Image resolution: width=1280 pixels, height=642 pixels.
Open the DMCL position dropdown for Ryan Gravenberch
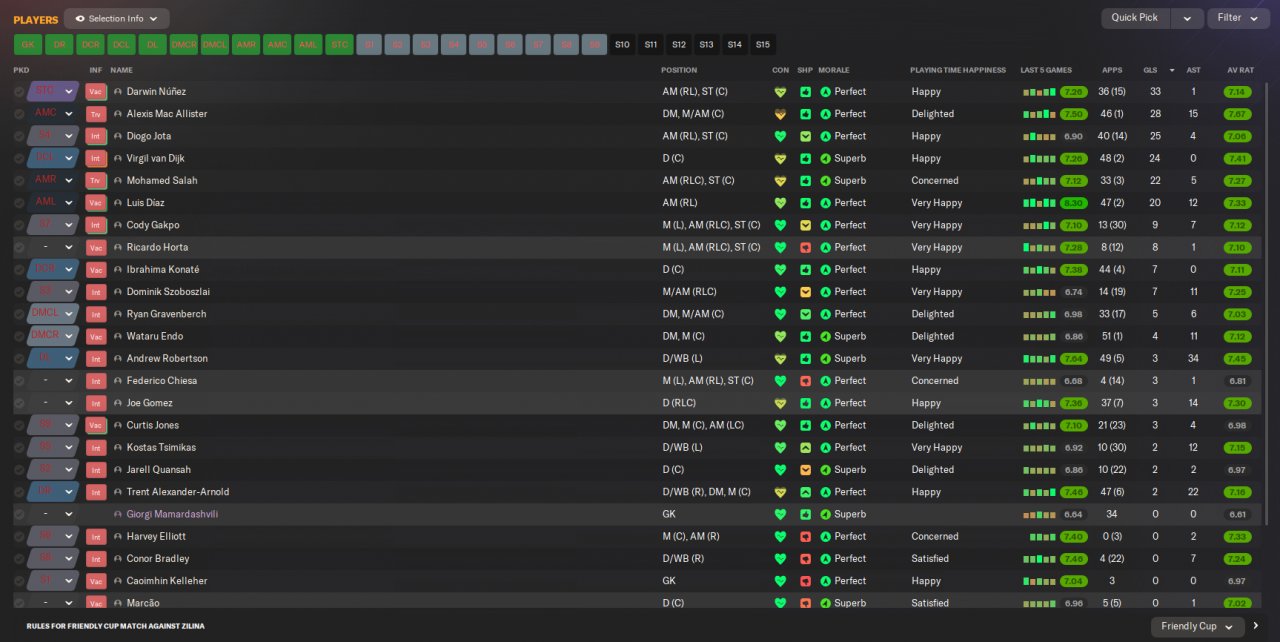(x=53, y=314)
